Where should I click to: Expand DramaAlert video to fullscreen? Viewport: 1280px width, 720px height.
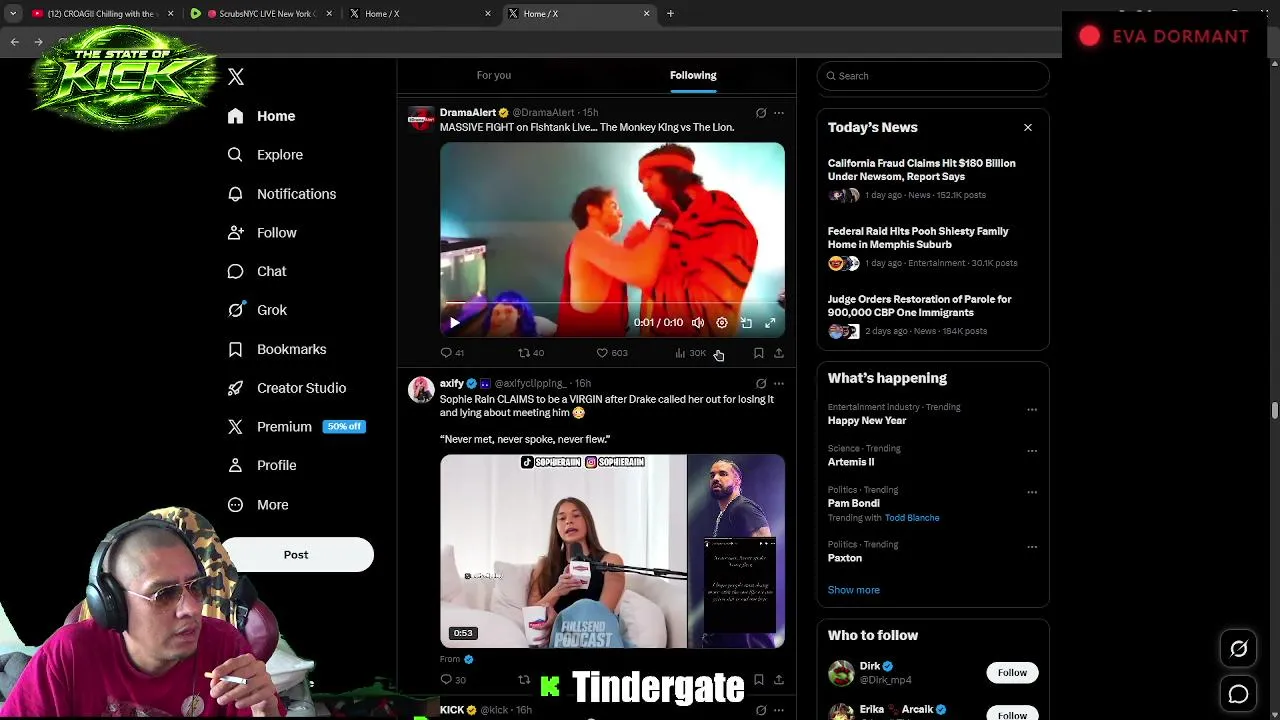pos(770,323)
